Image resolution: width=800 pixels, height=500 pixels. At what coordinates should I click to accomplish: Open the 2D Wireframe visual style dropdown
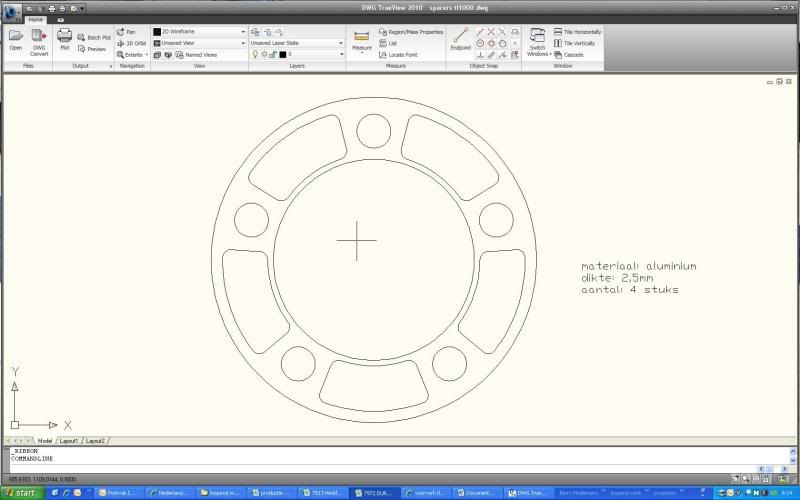(x=199, y=32)
